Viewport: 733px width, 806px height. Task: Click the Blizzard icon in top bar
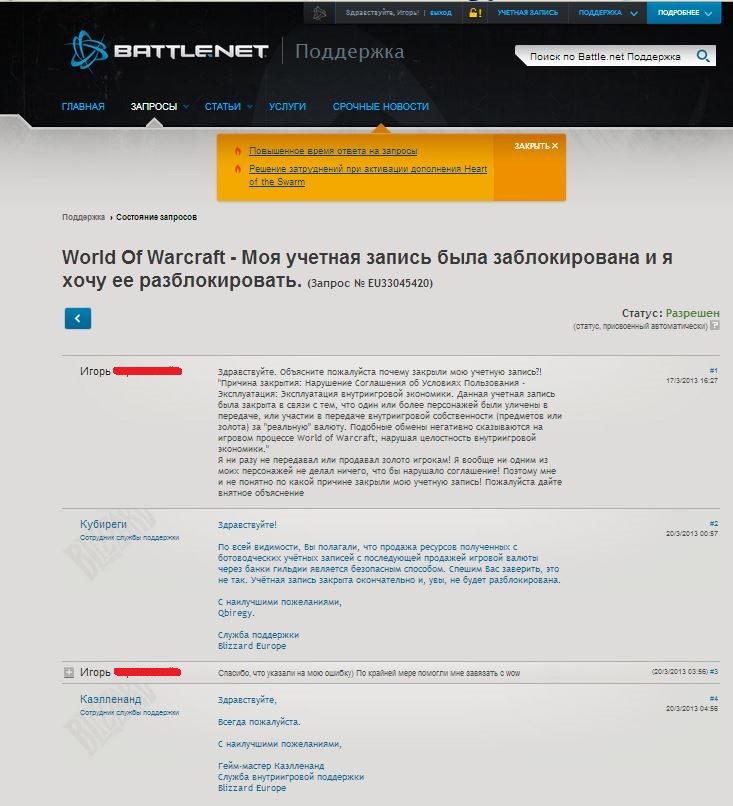(318, 13)
